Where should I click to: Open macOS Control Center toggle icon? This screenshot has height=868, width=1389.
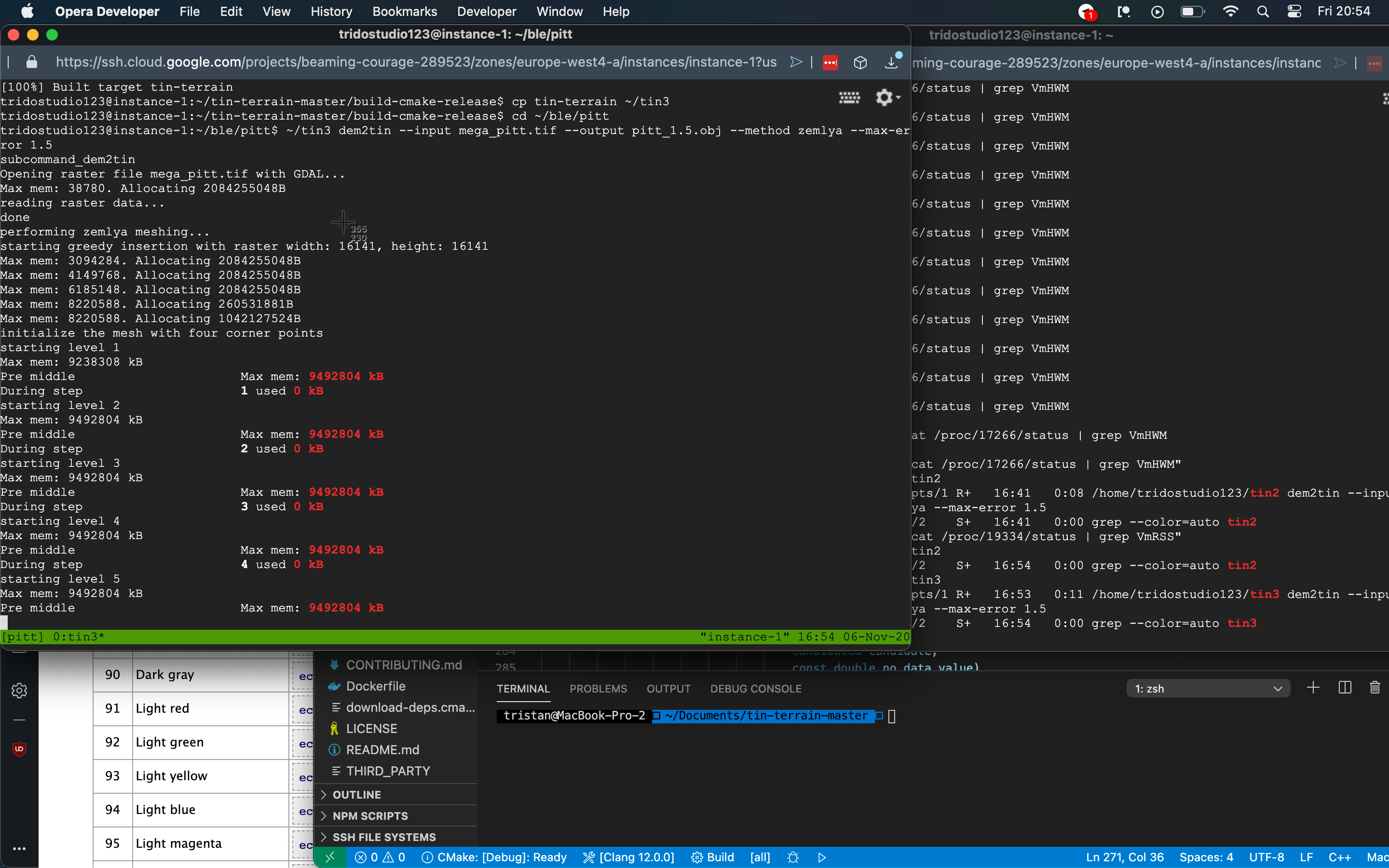point(1294,12)
